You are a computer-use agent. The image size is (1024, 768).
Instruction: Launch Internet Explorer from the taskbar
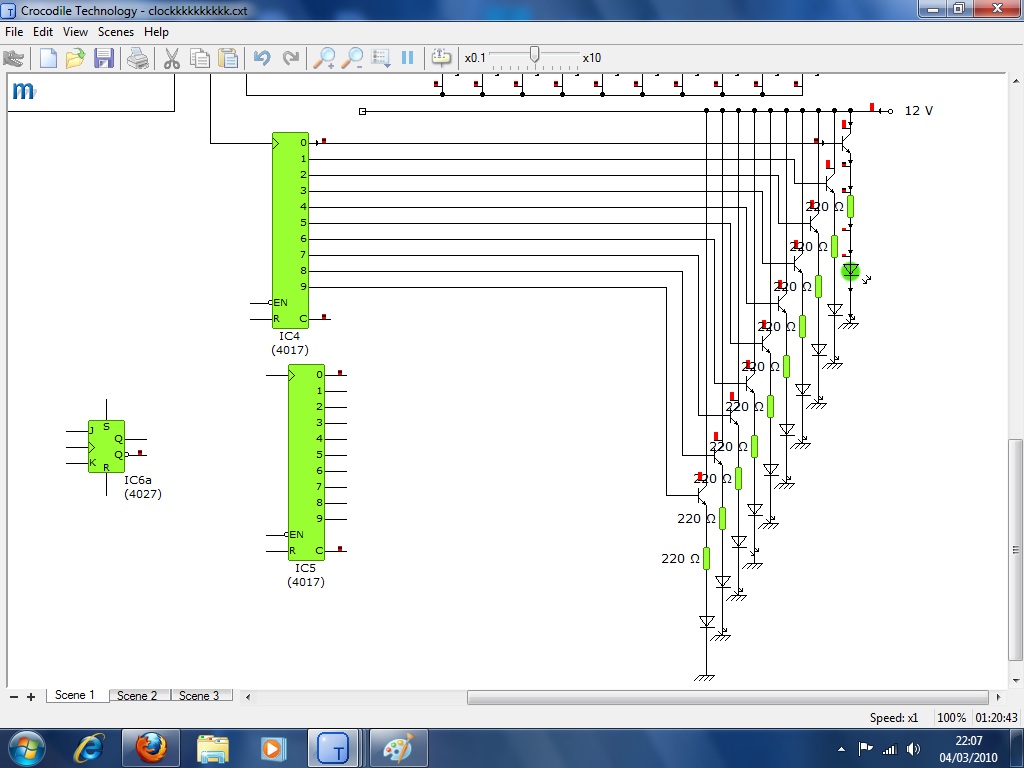(x=89, y=748)
